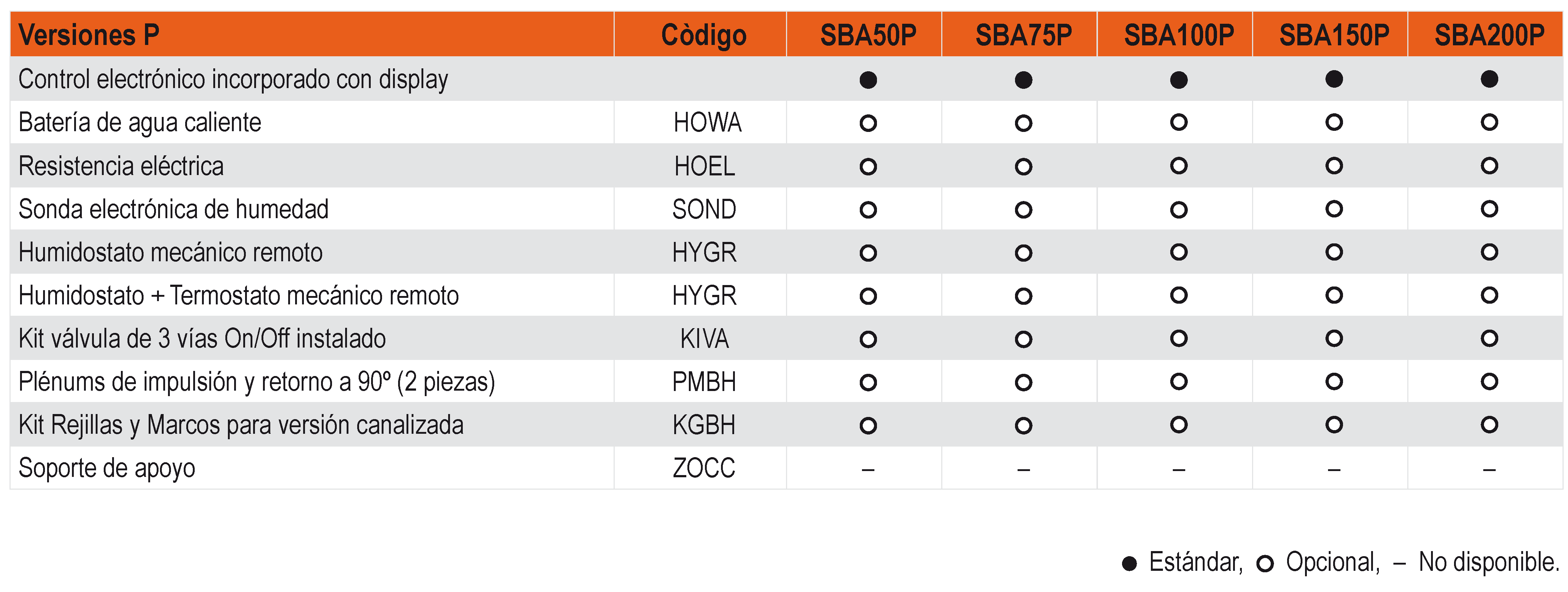Click the ZOCC code cell
The height and width of the screenshot is (592, 1568).
click(704, 468)
